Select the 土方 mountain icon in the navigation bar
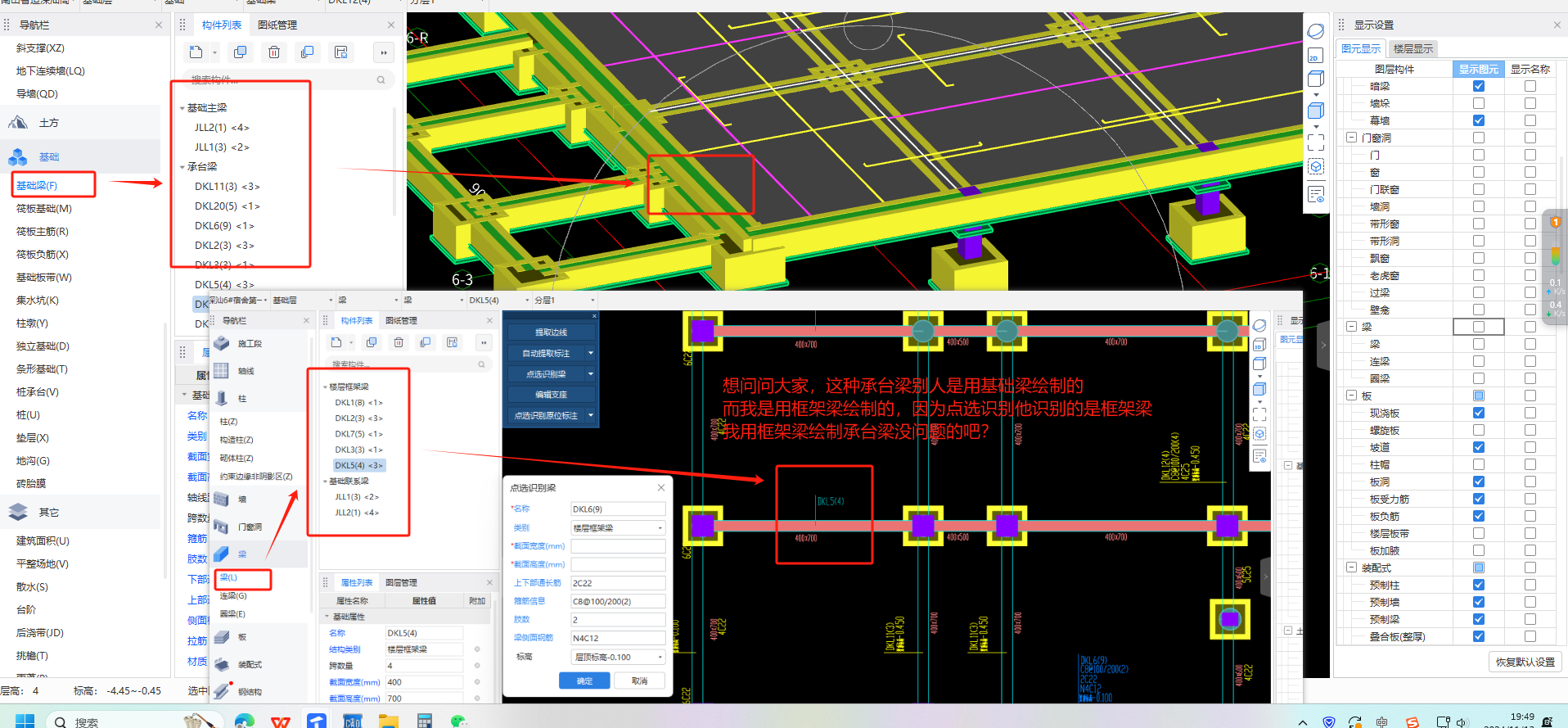 (18, 123)
